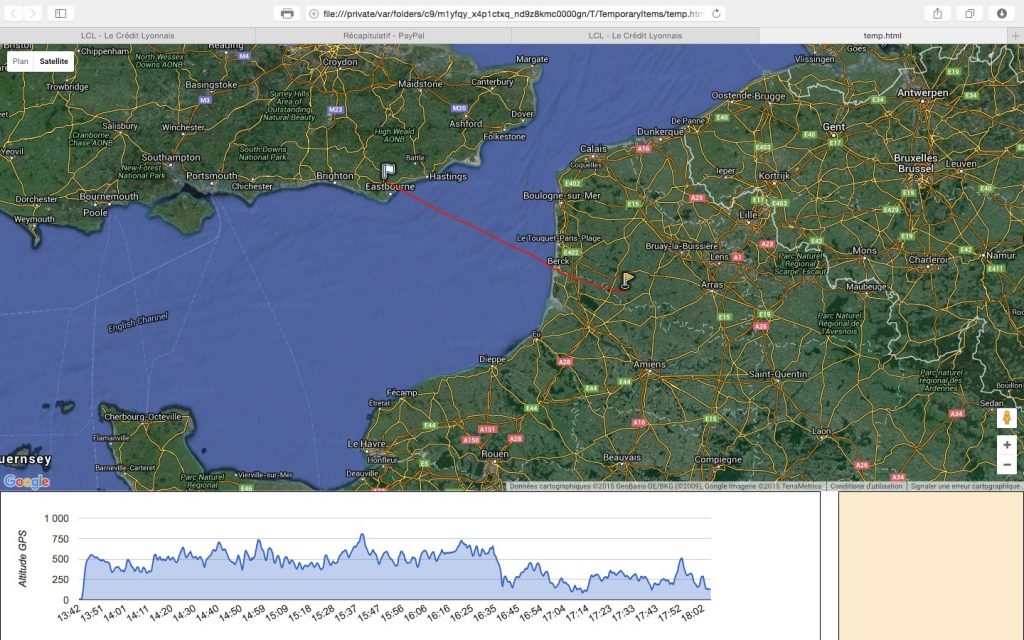The width and height of the screenshot is (1024, 640).
Task: Click the Southampton city label
Action: click(171, 157)
